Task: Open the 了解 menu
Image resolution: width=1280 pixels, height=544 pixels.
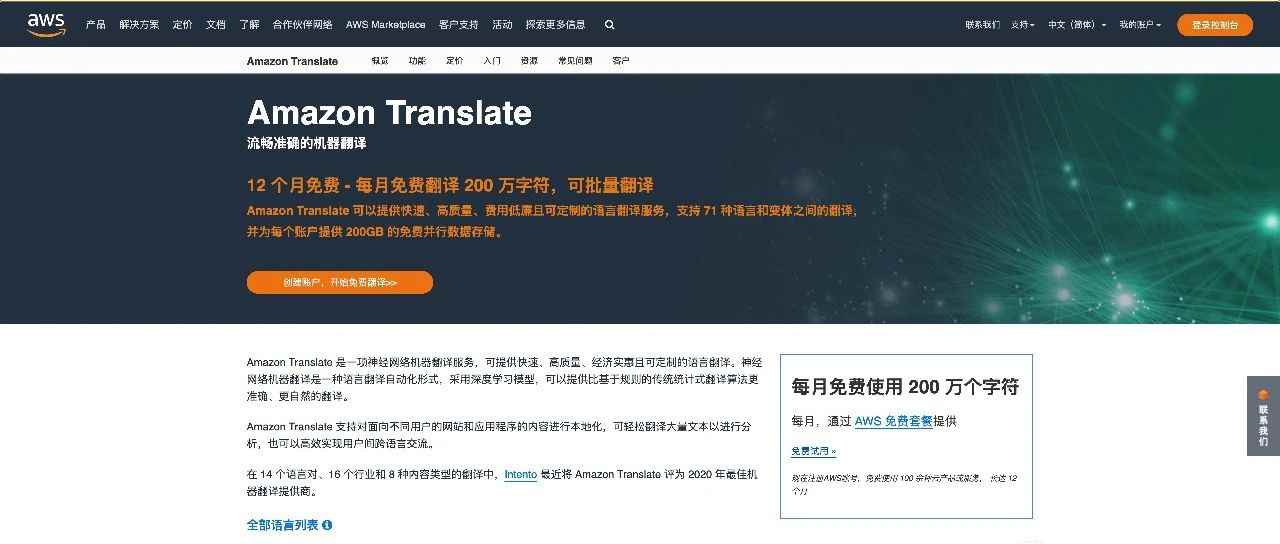Action: pos(249,25)
